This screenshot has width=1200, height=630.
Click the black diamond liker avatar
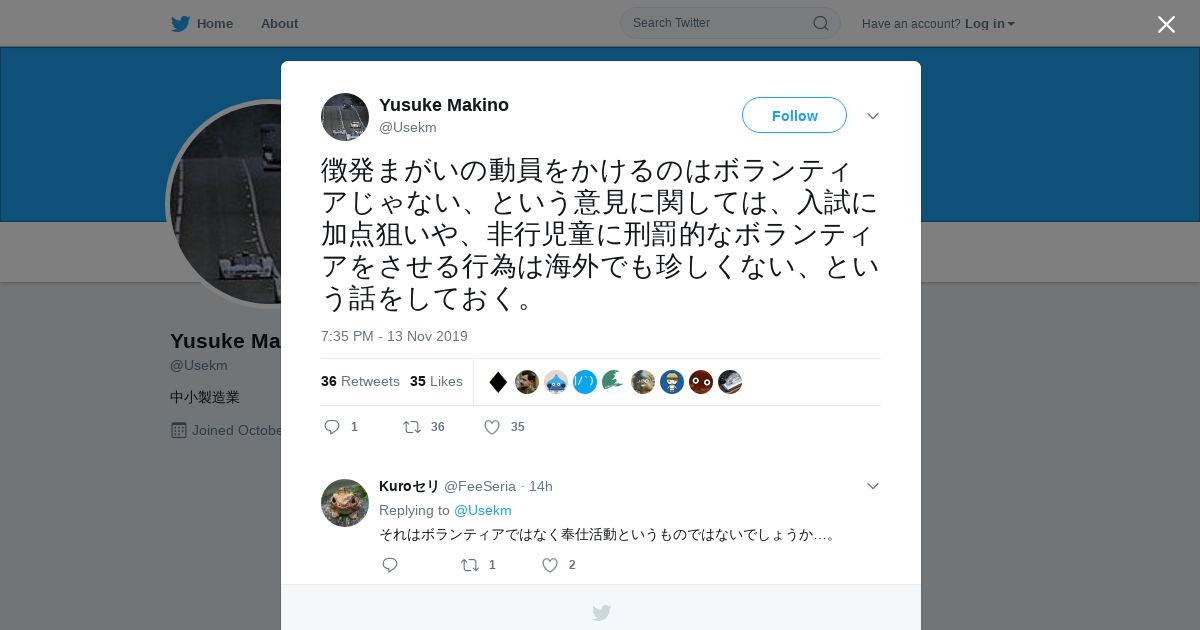(498, 382)
